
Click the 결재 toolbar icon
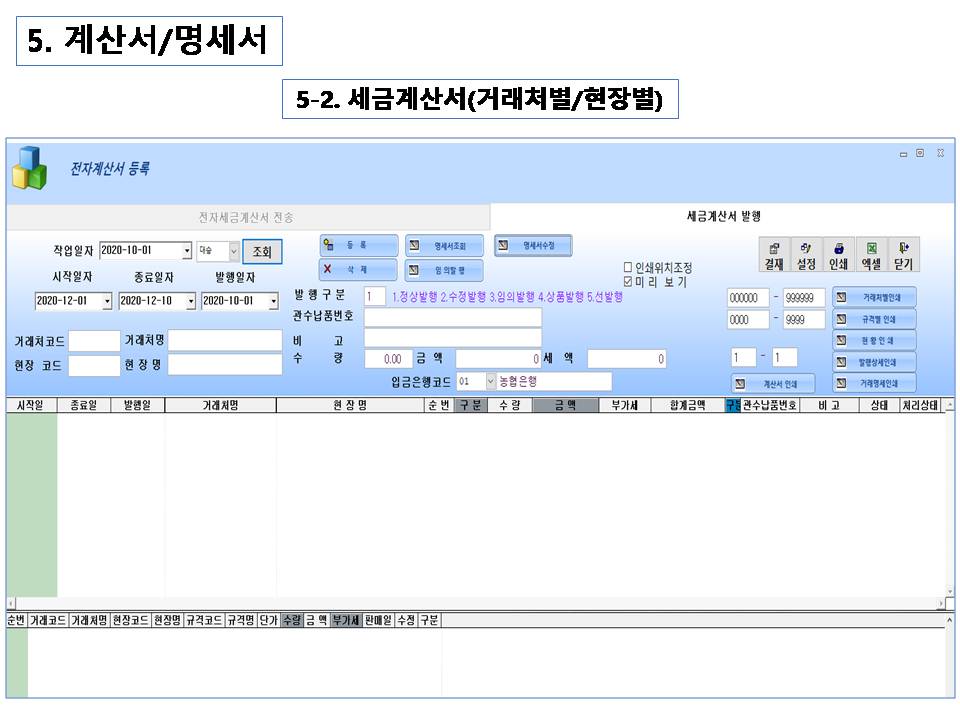point(774,255)
